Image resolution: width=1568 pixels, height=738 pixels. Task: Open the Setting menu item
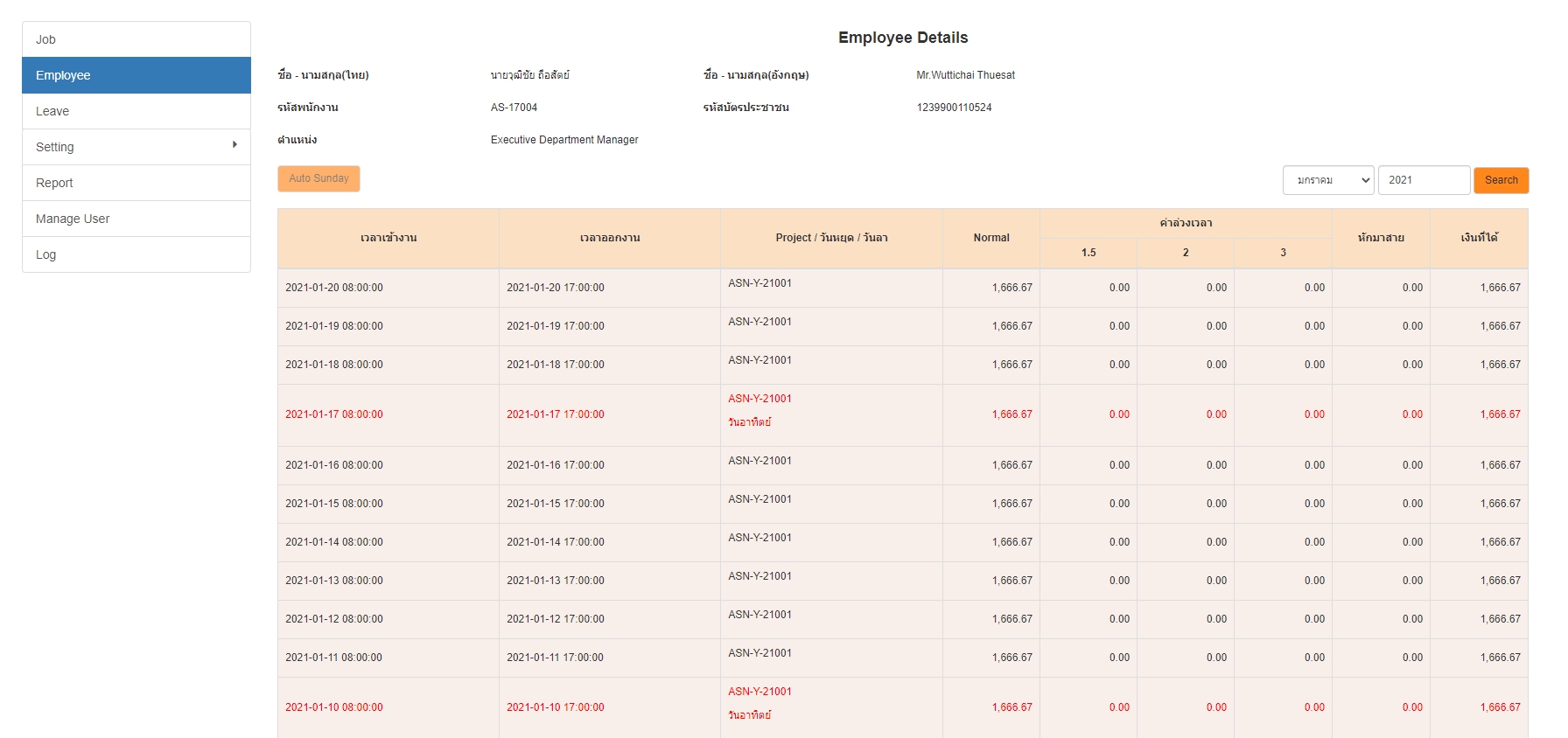click(x=136, y=147)
